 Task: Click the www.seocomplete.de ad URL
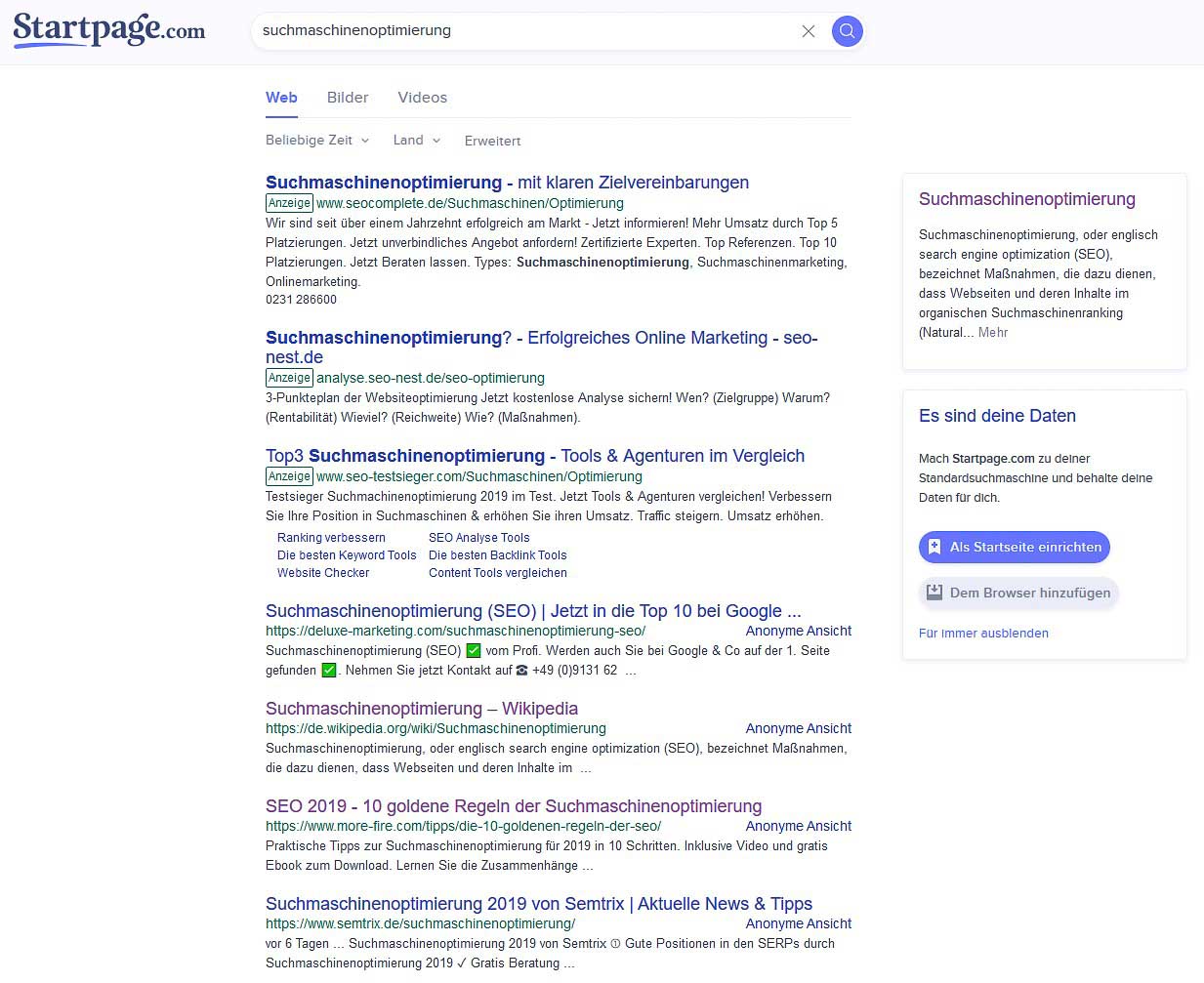[x=470, y=203]
